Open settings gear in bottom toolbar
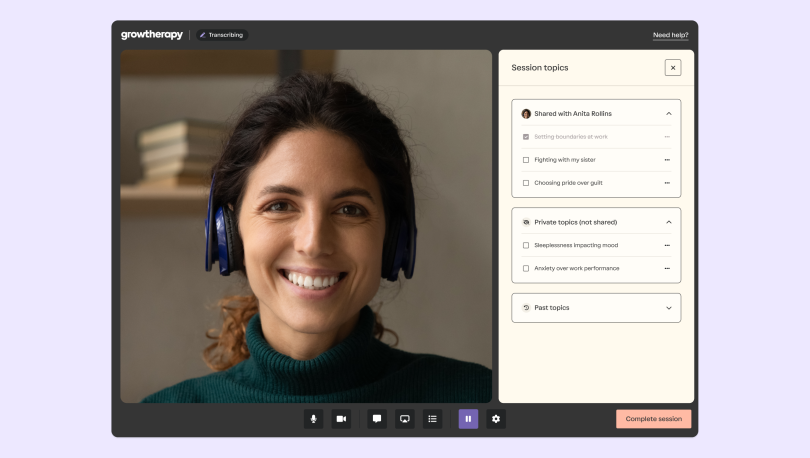This screenshot has width=810, height=458. click(x=496, y=419)
